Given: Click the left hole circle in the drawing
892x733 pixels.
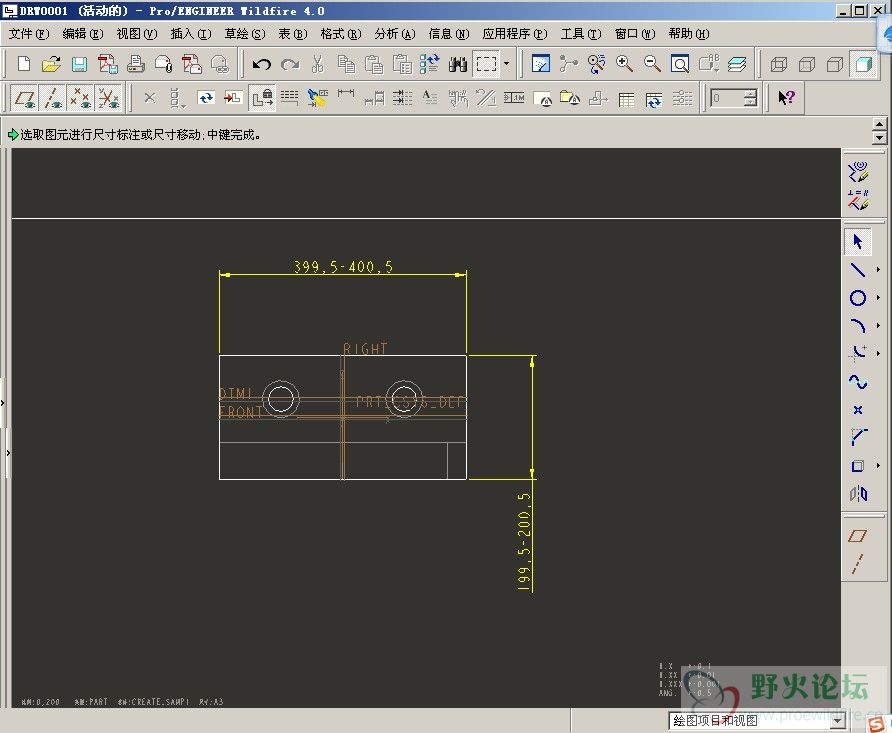Looking at the screenshot, I should pyautogui.click(x=280, y=399).
